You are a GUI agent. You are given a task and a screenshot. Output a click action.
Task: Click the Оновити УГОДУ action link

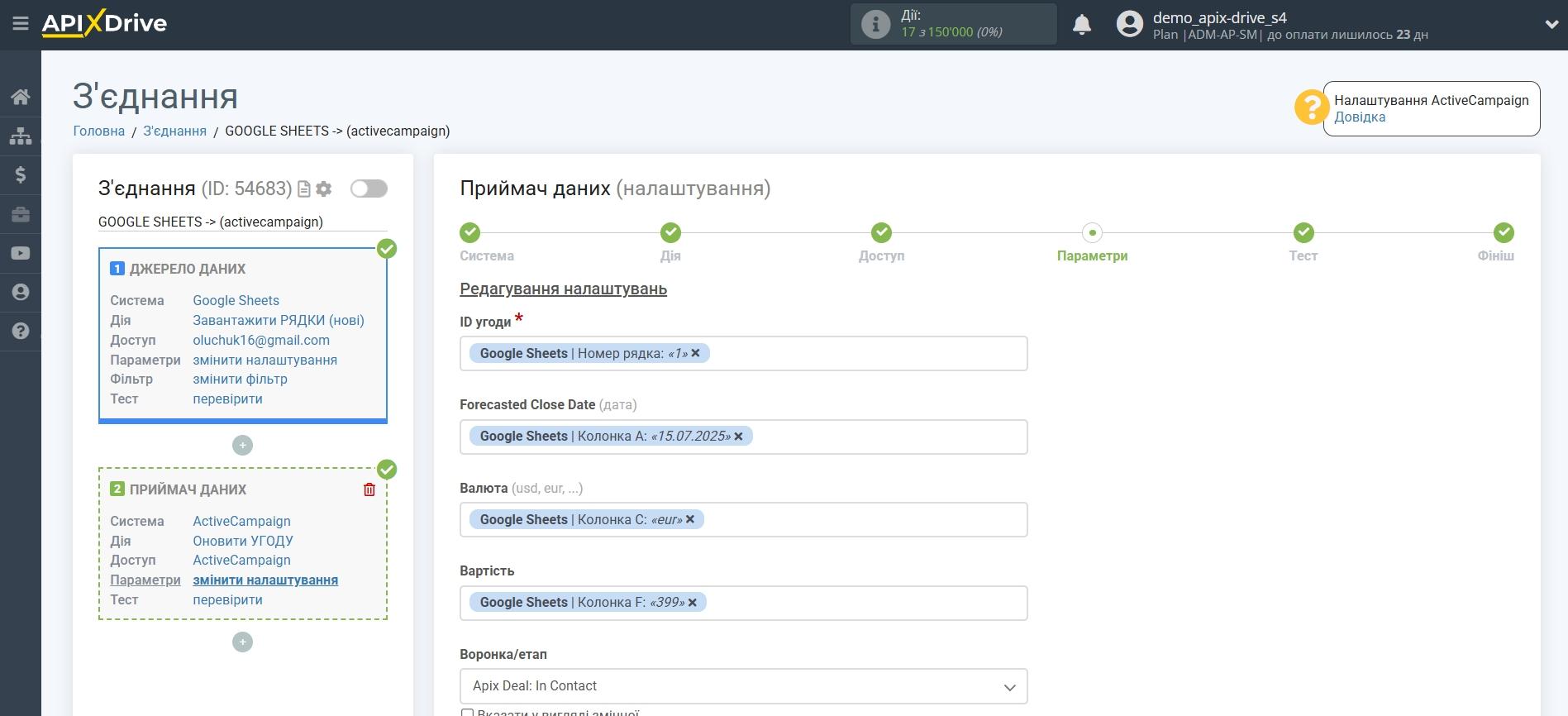(243, 542)
